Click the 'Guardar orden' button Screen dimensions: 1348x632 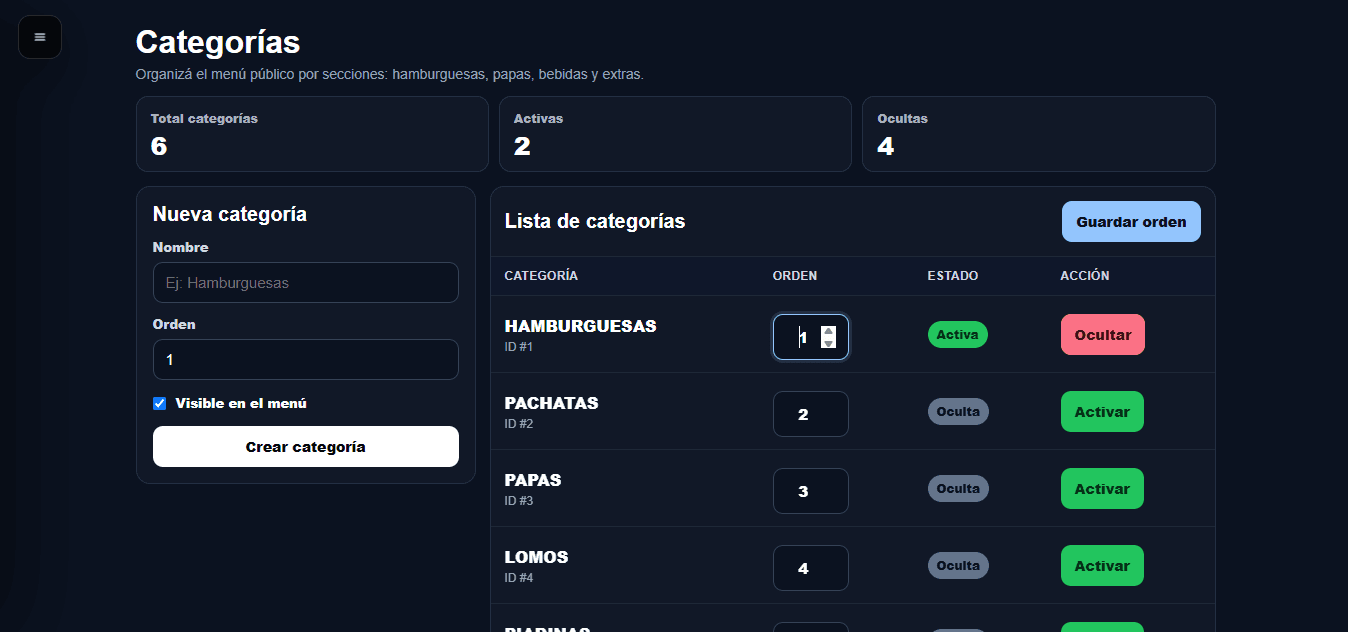click(x=1131, y=222)
